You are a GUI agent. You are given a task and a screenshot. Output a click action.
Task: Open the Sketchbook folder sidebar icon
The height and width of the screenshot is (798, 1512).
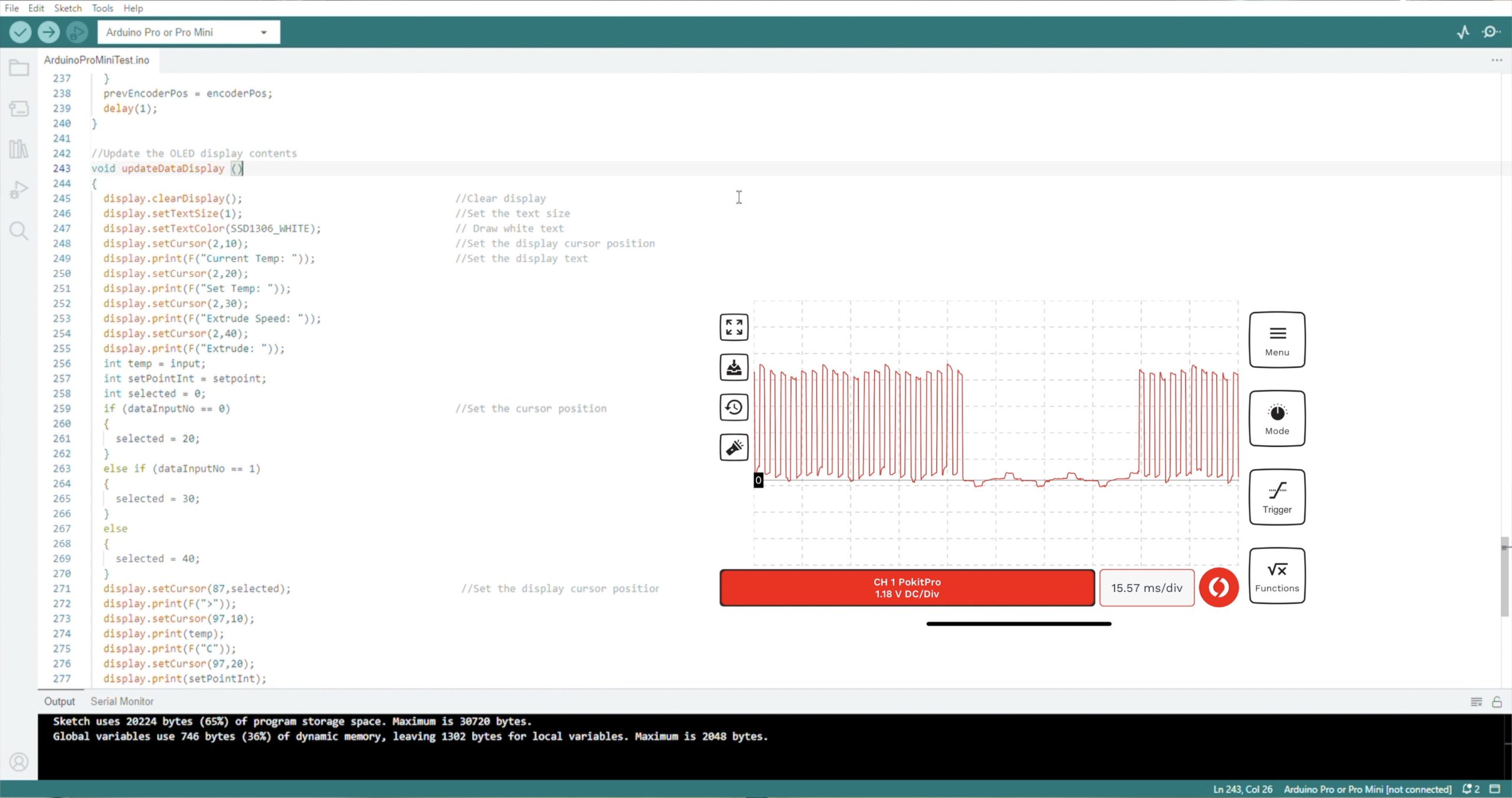19,68
